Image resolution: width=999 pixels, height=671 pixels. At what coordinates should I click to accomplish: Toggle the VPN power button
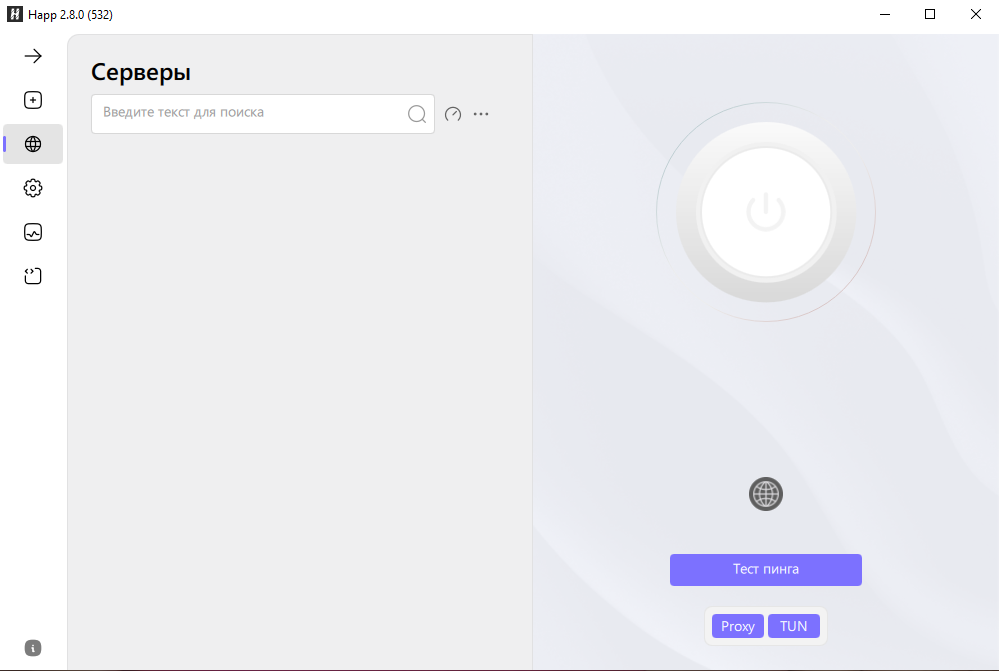(766, 212)
